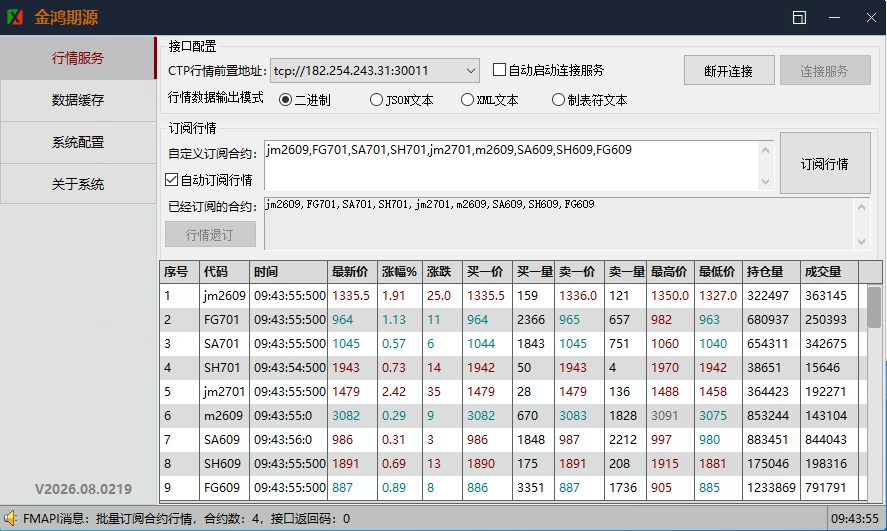Screen dimensions: 887x531
Task: Click the FMAPI消息 status bar message
Action: (187, 519)
